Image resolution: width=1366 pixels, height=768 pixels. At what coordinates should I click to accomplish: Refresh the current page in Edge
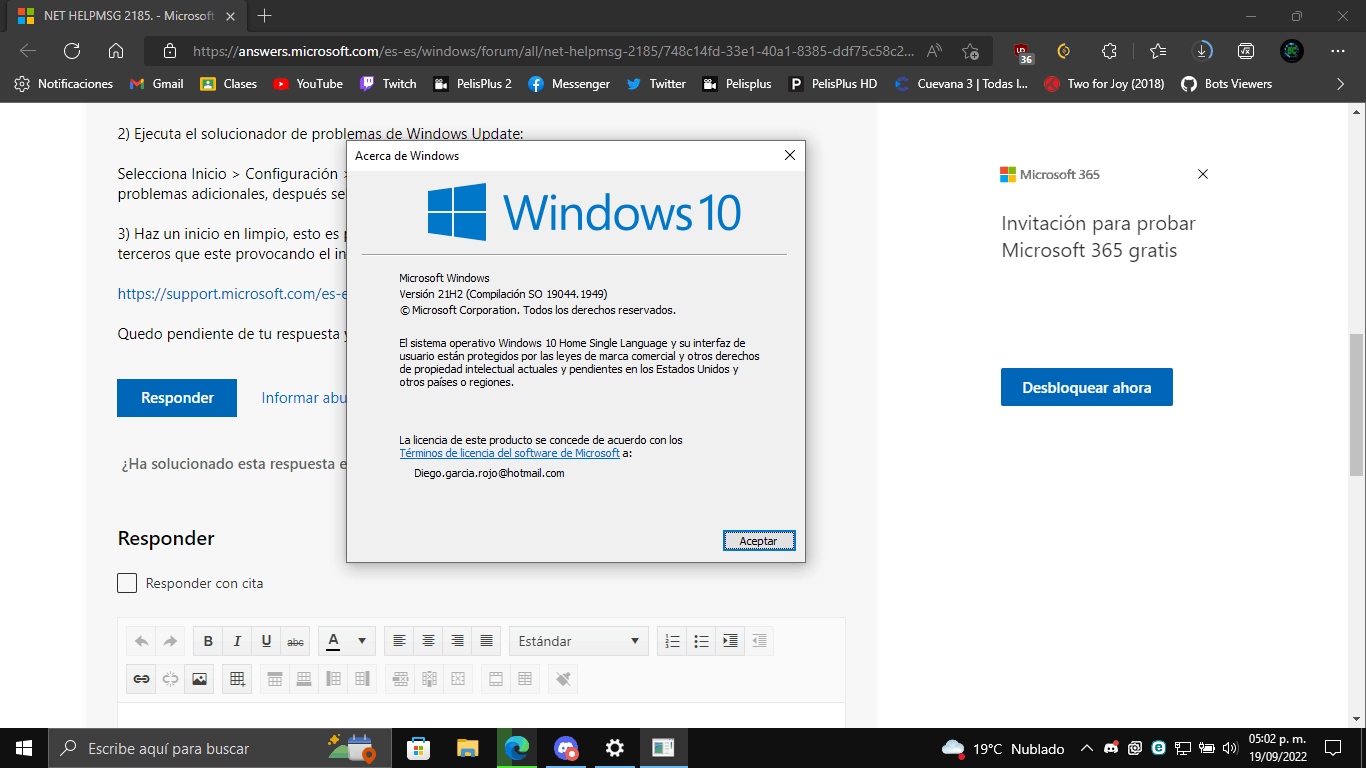pos(72,51)
